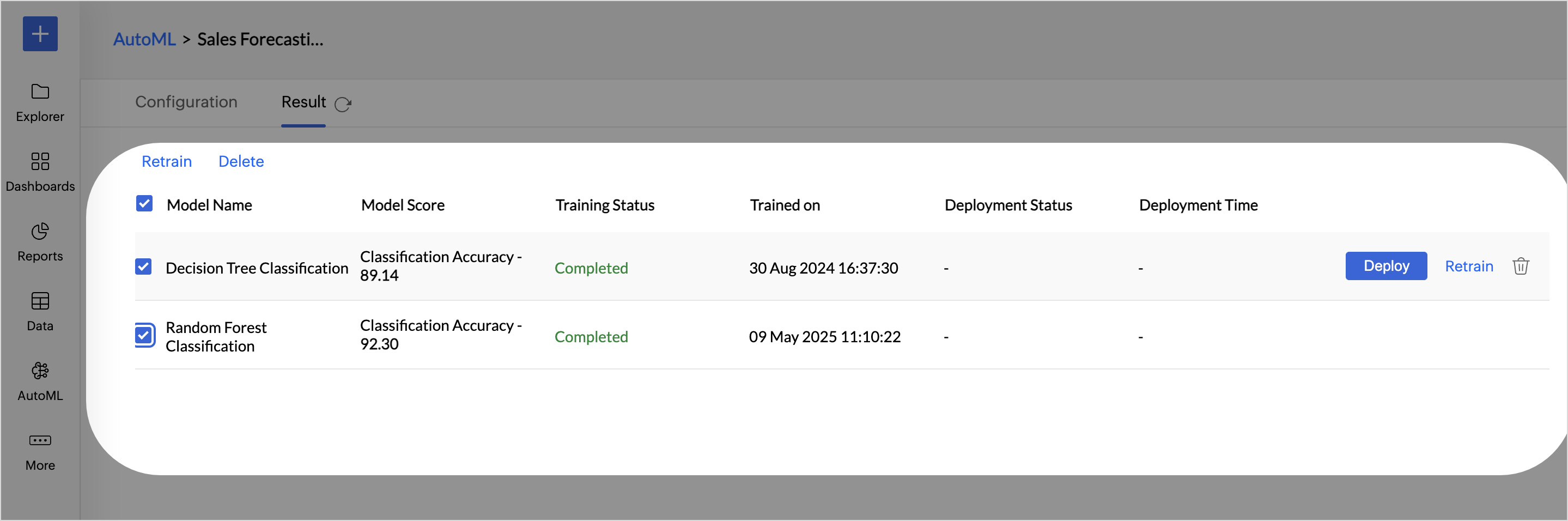Retrain the Decision Tree row model
The image size is (1568, 521).
[1469, 266]
